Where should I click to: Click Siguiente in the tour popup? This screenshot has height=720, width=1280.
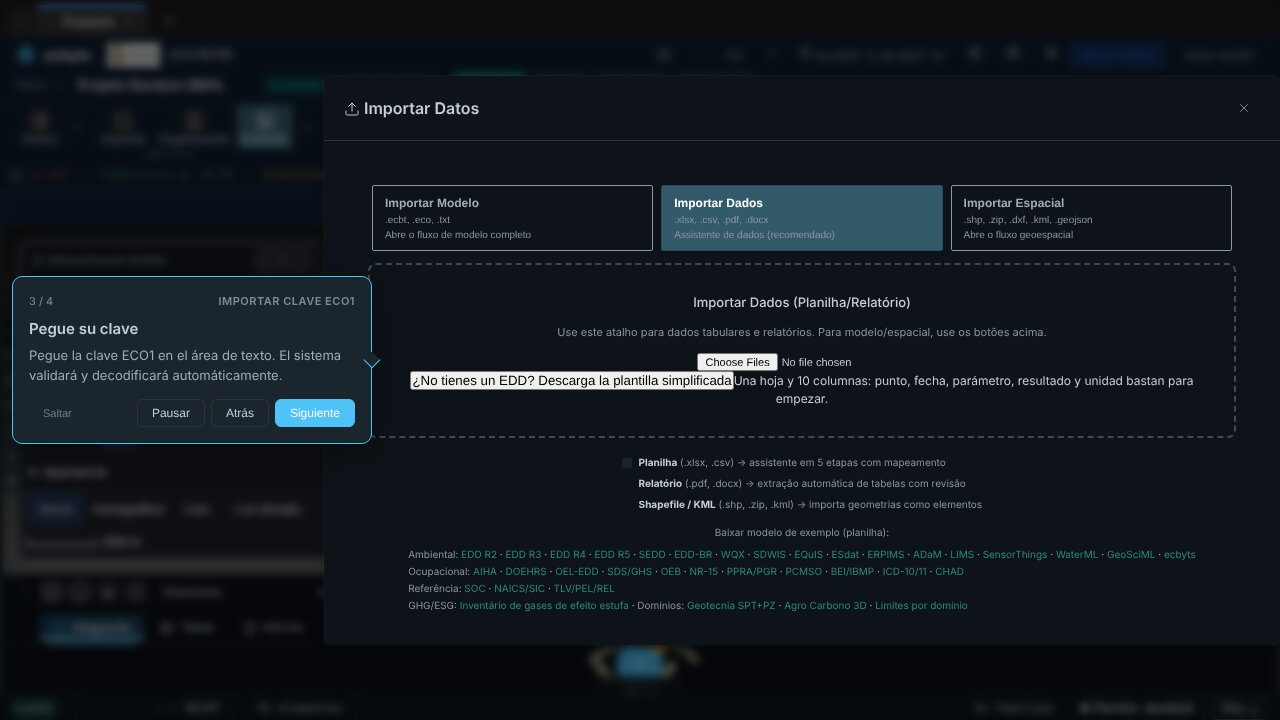[315, 413]
